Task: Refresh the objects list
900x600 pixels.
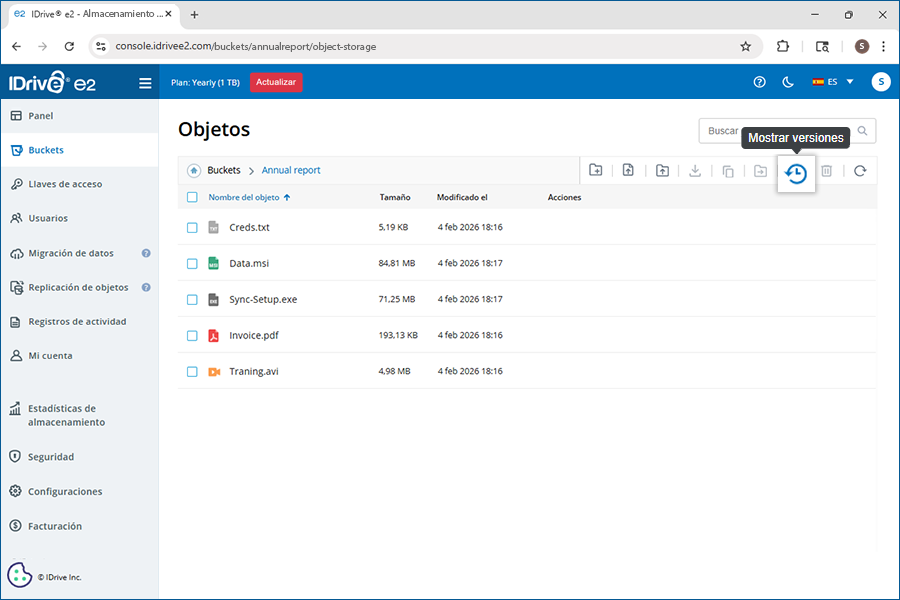Action: [859, 171]
